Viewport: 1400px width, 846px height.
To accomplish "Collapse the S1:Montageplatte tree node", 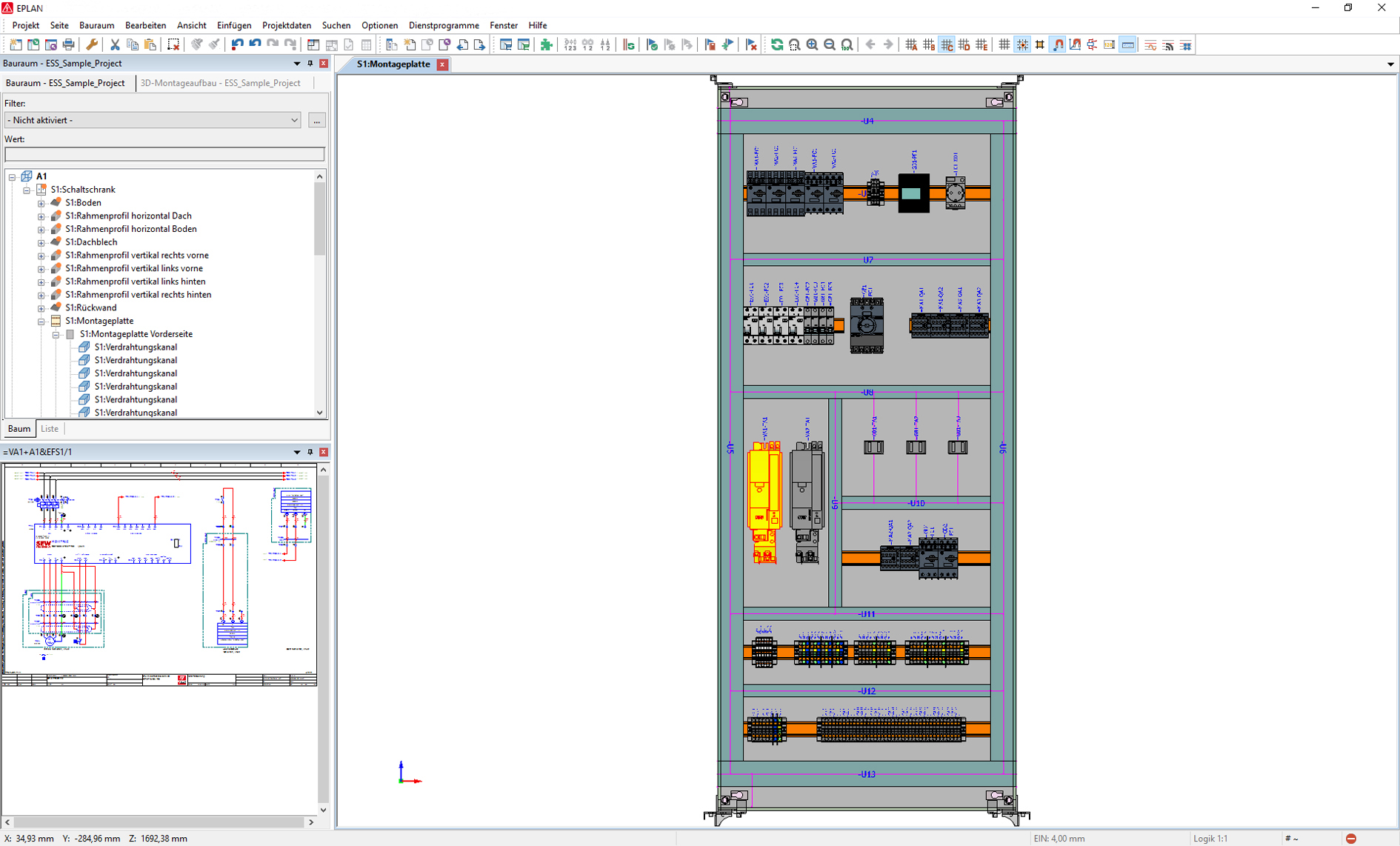I will (41, 322).
